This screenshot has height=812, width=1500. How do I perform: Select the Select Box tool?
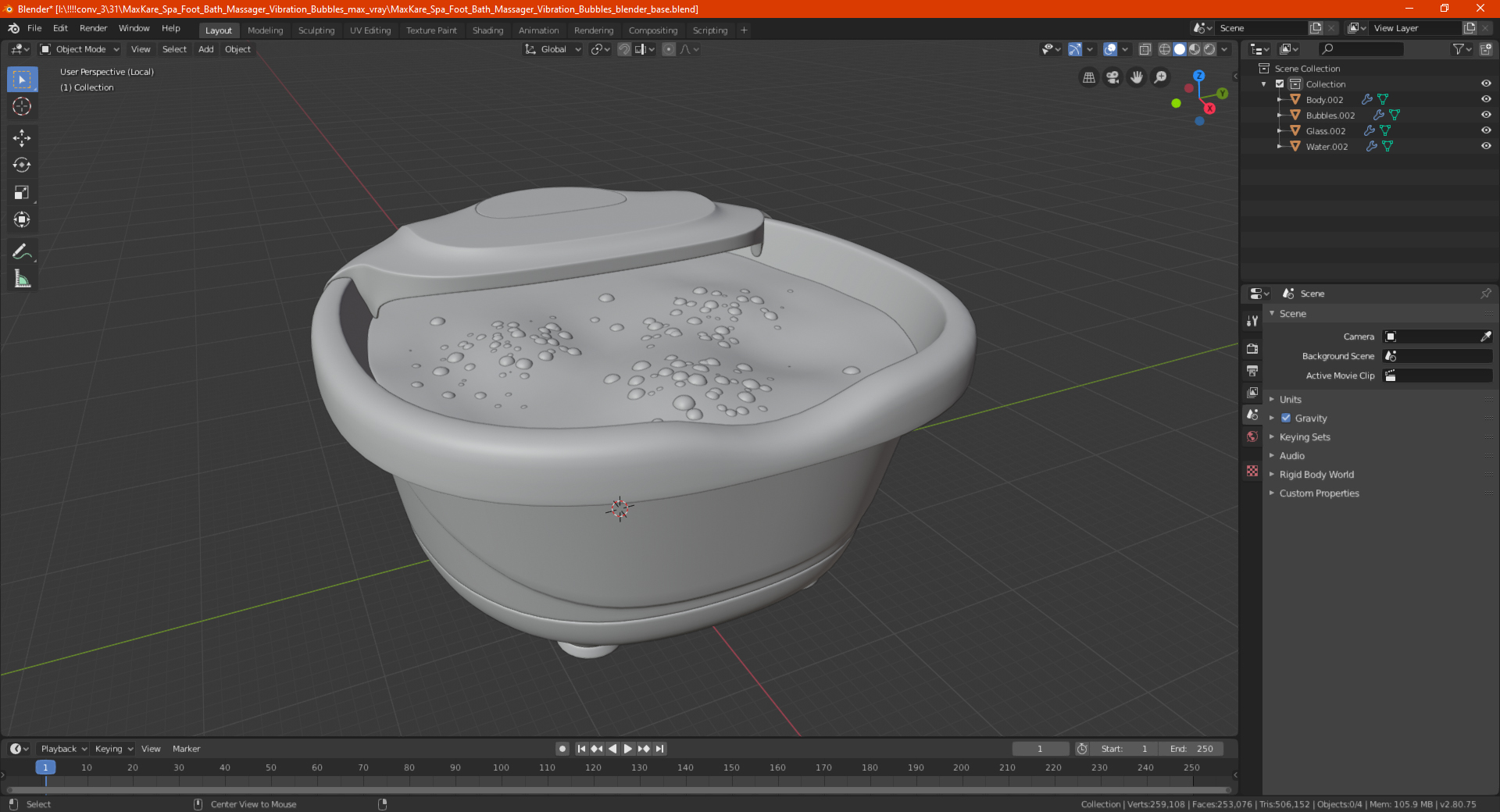[22, 80]
